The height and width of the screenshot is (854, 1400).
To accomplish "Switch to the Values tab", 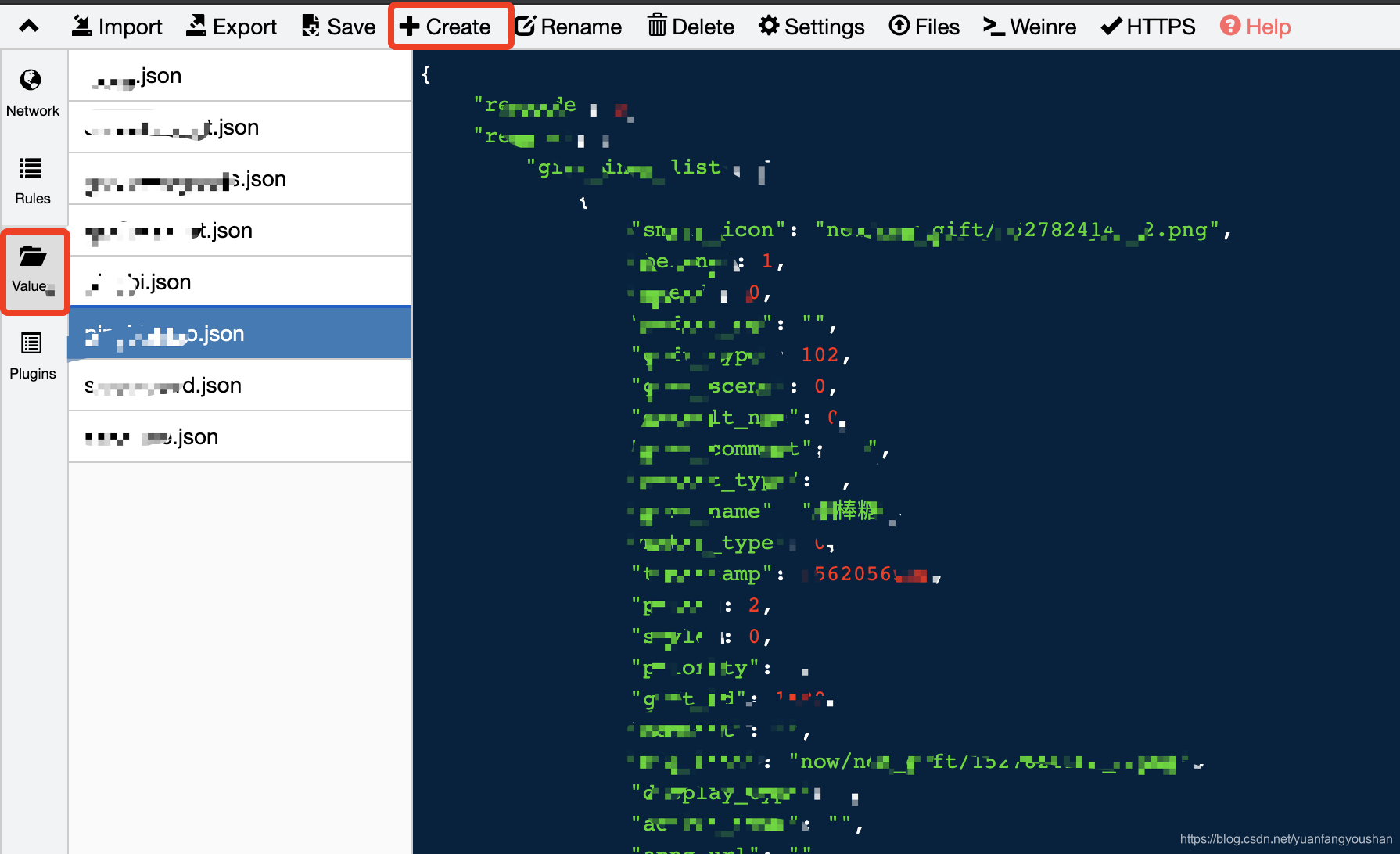I will tap(34, 271).
